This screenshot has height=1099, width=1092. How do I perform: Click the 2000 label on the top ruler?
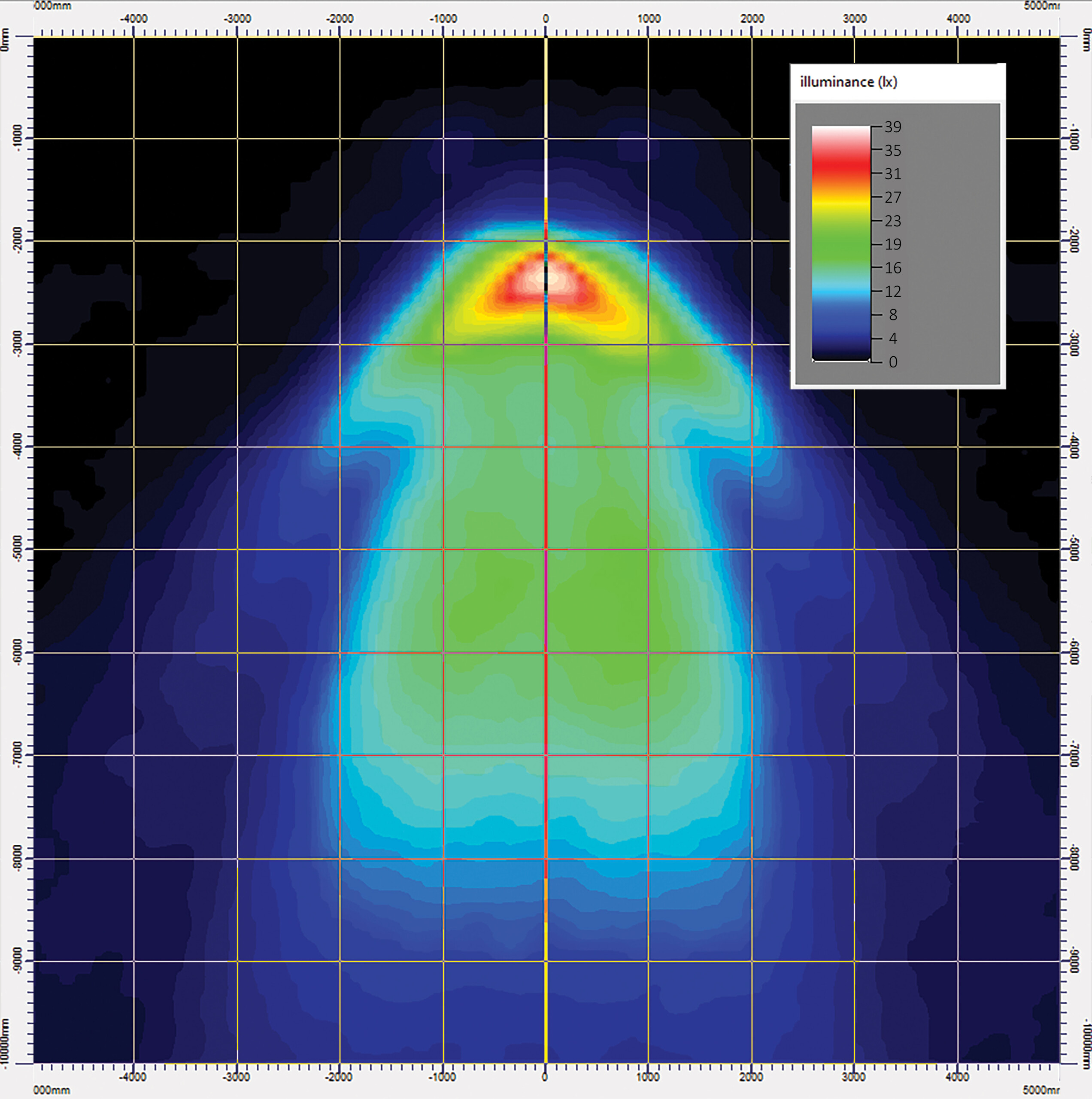tap(752, 19)
